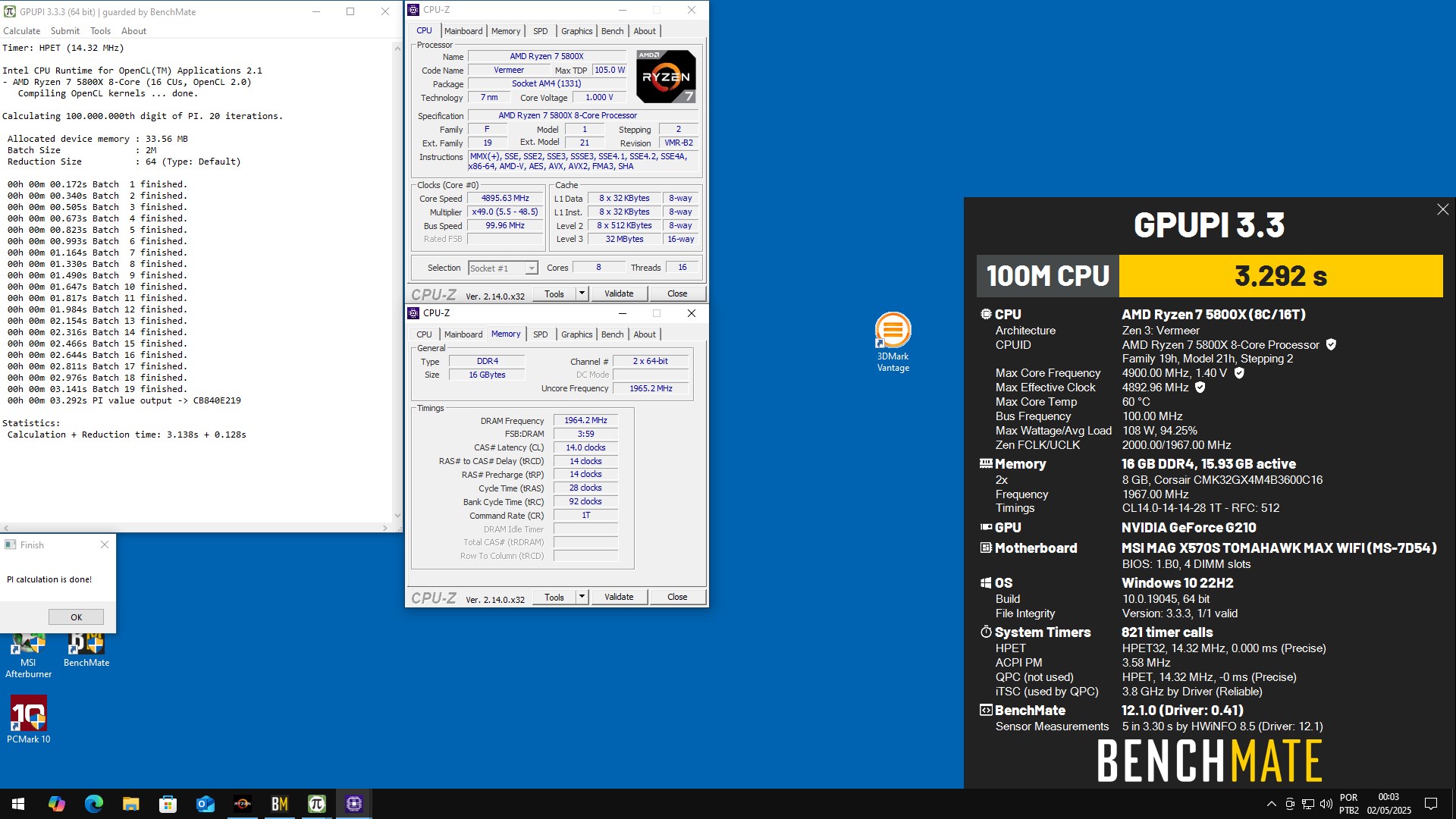Switch to Bench tab in lower CPU-Z window

[x=612, y=334]
